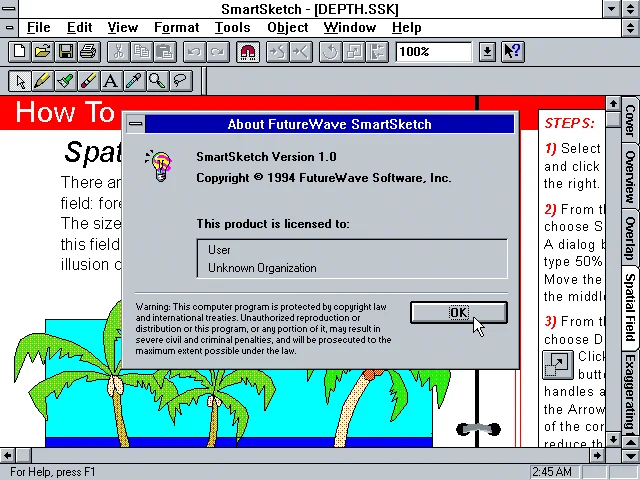The height and width of the screenshot is (480, 640).
Task: Select the Dropper tool
Action: coord(134,81)
